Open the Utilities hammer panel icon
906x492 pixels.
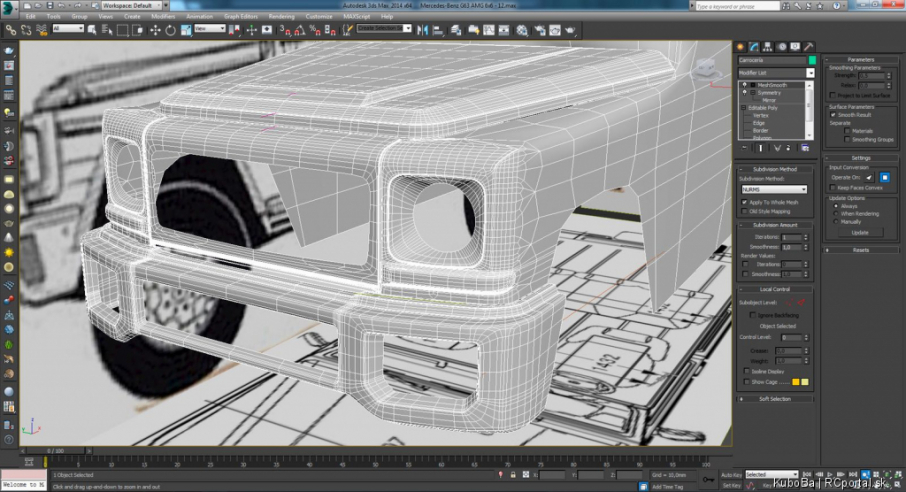pos(809,47)
